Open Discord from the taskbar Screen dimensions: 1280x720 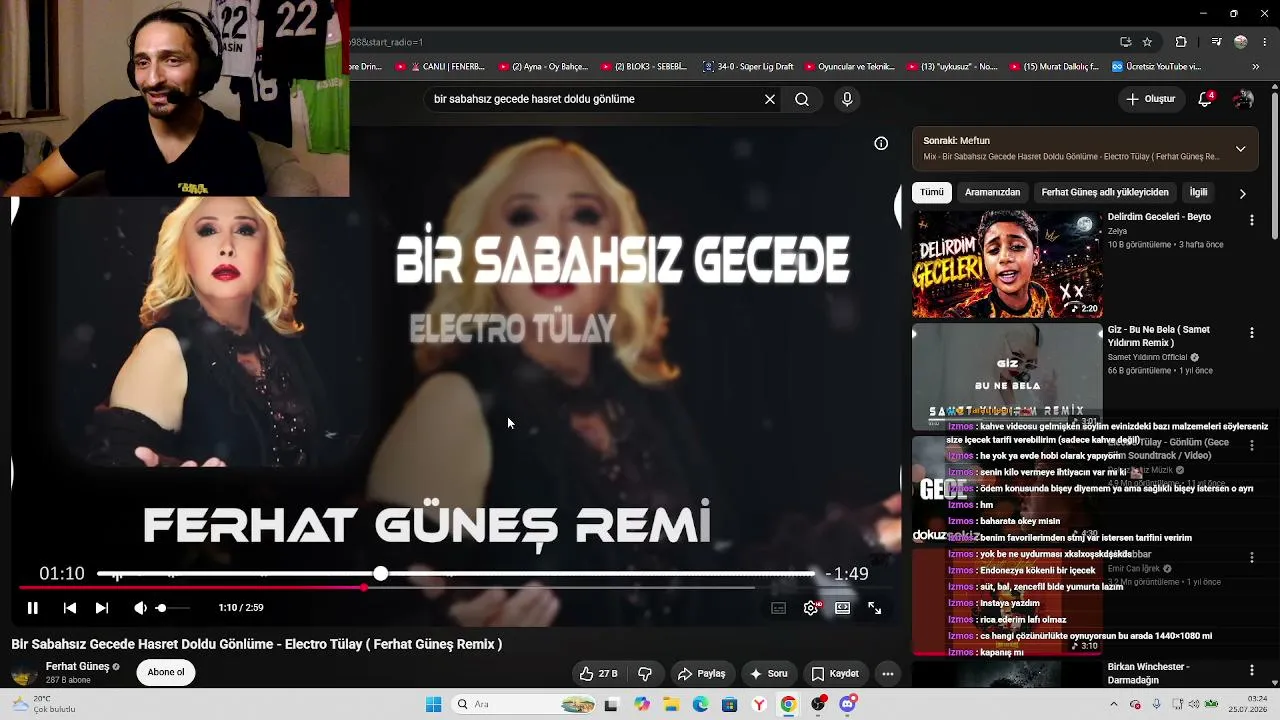[848, 704]
